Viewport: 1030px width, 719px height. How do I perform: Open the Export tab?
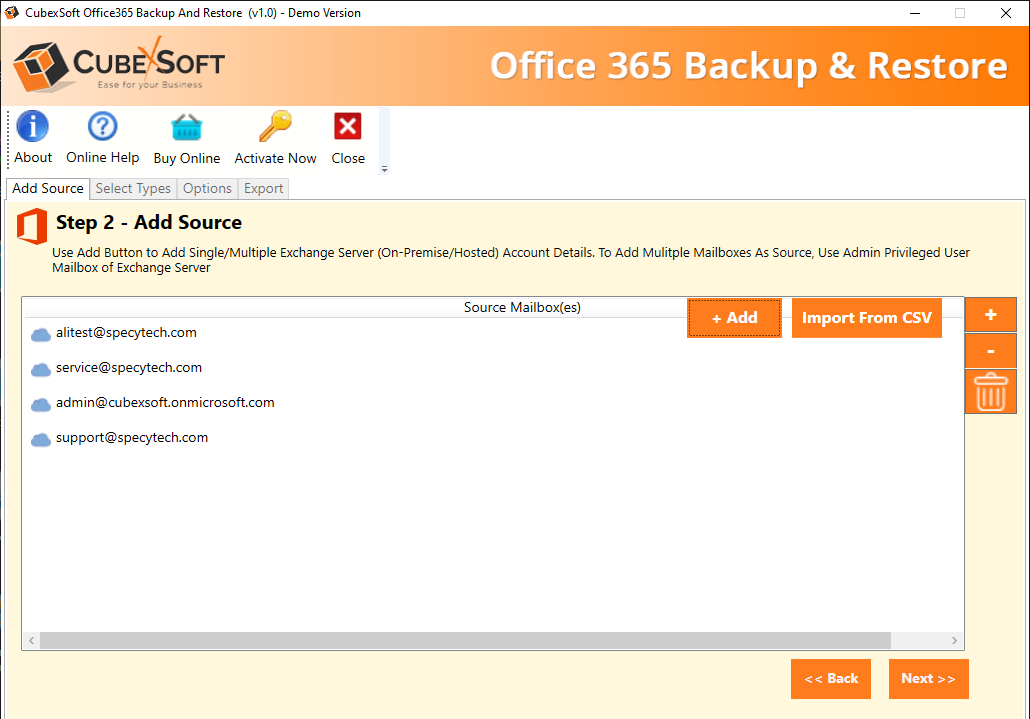[x=263, y=188]
